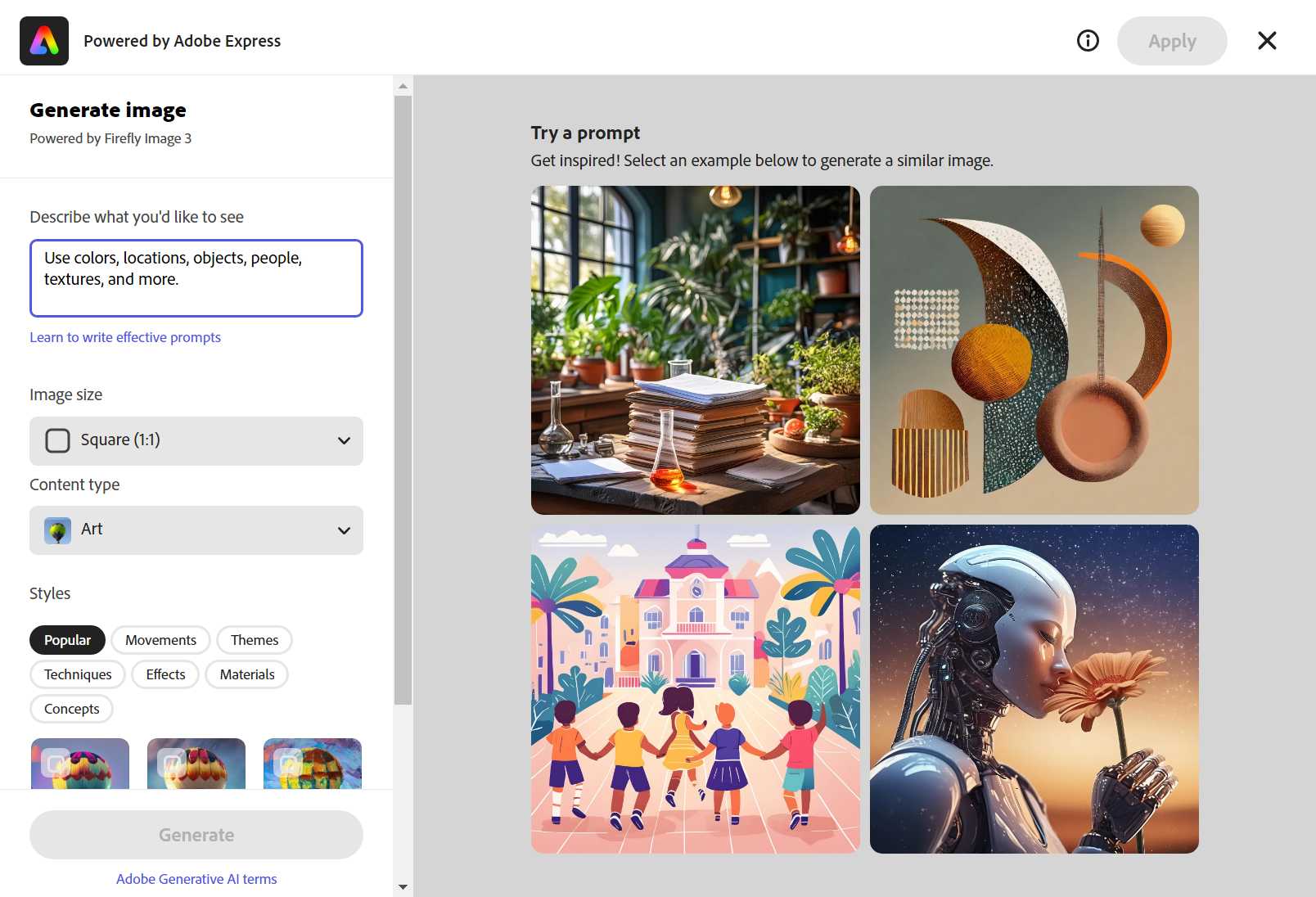Viewport: 1316px width, 897px height.
Task: Toggle the Effects style filter
Action: (x=165, y=674)
